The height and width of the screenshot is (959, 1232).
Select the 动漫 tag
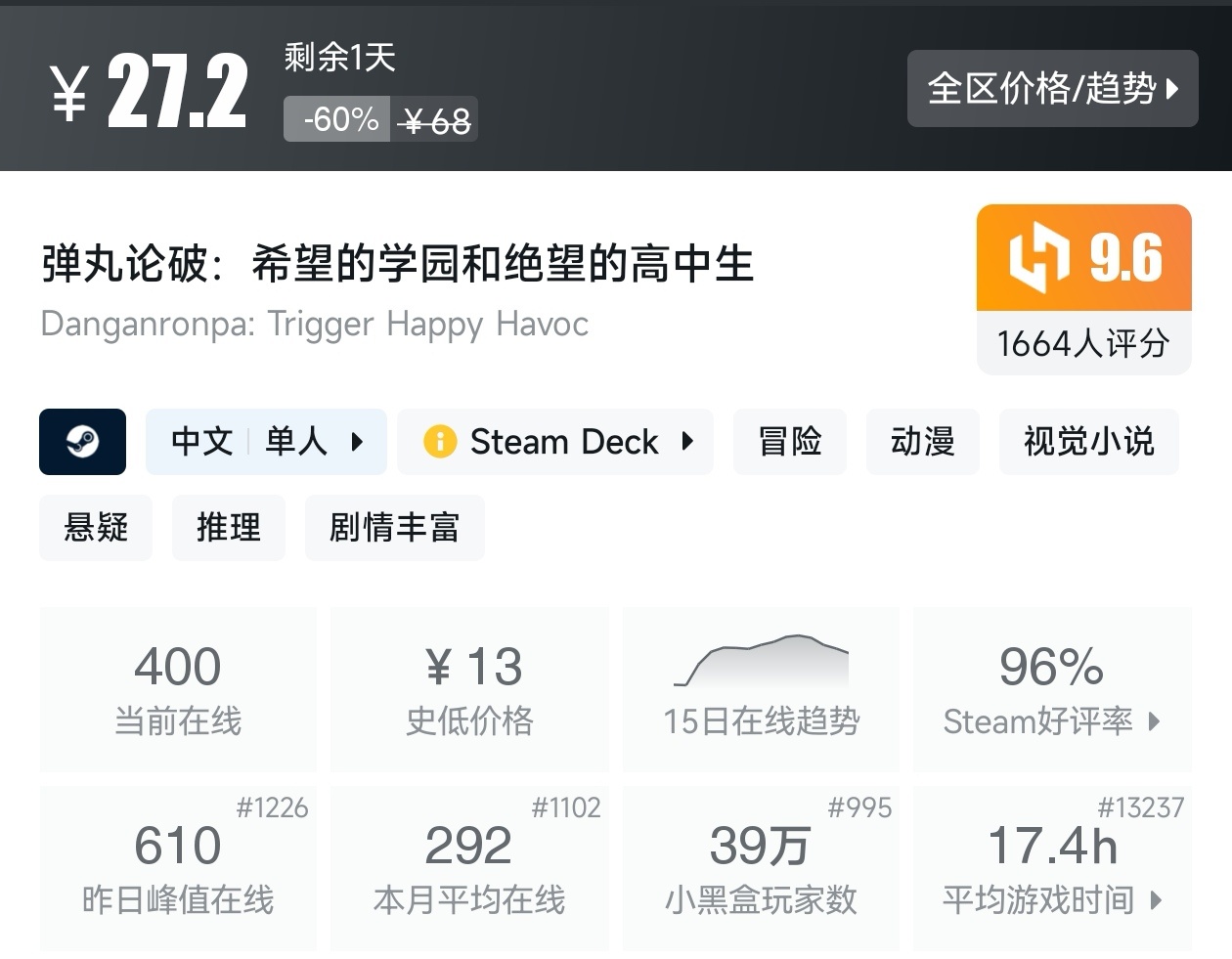pos(922,442)
